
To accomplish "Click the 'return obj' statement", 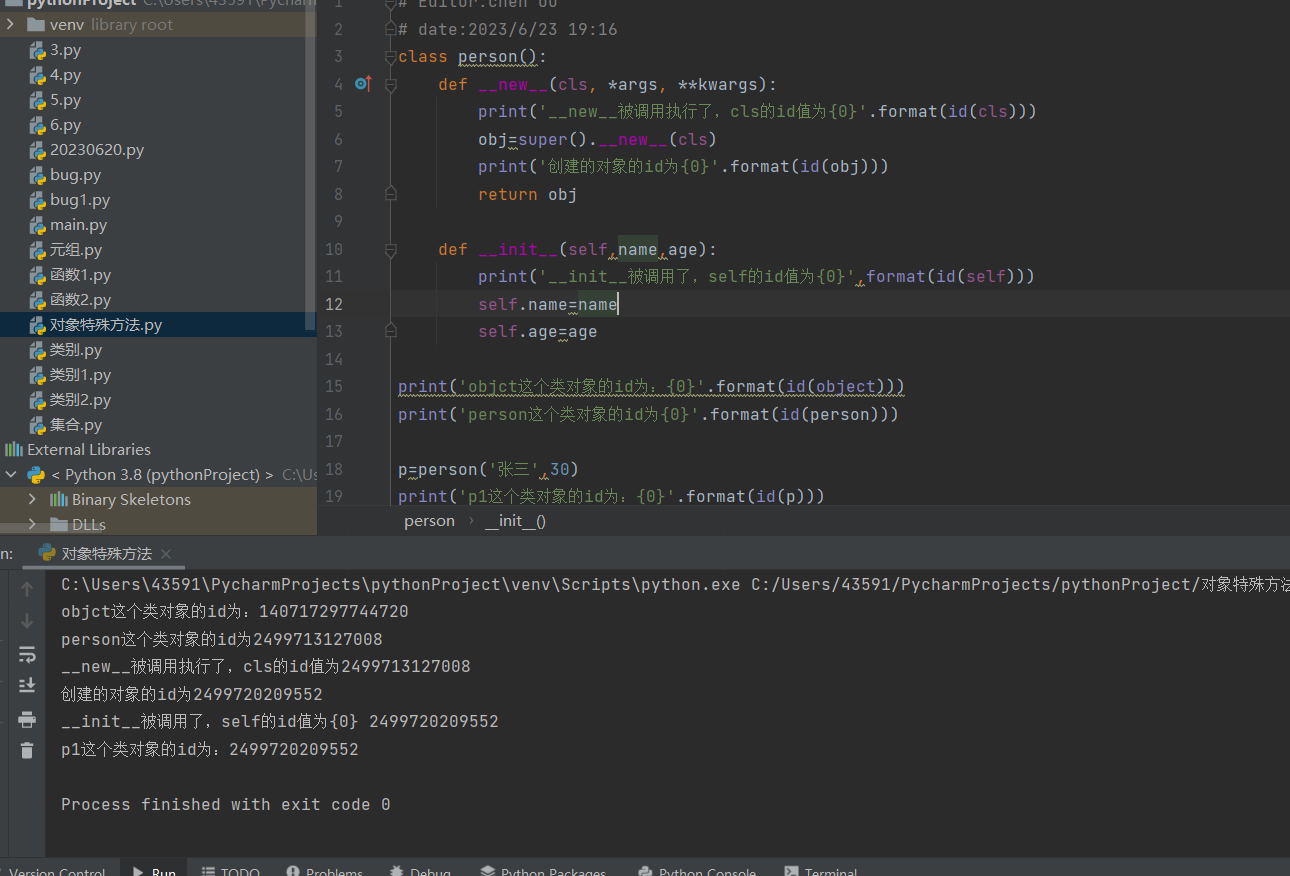I will point(527,194).
